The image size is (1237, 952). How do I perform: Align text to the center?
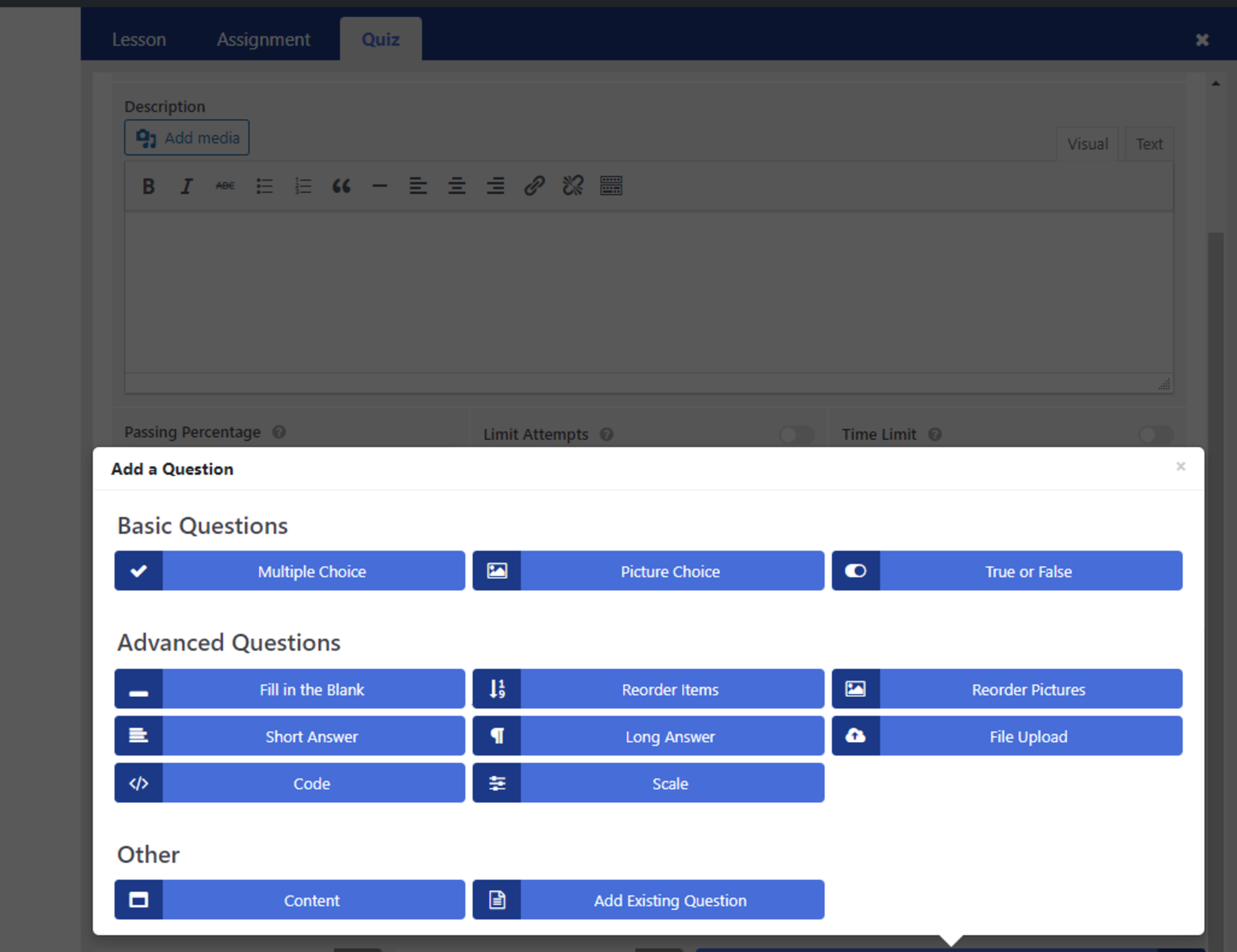(x=457, y=186)
